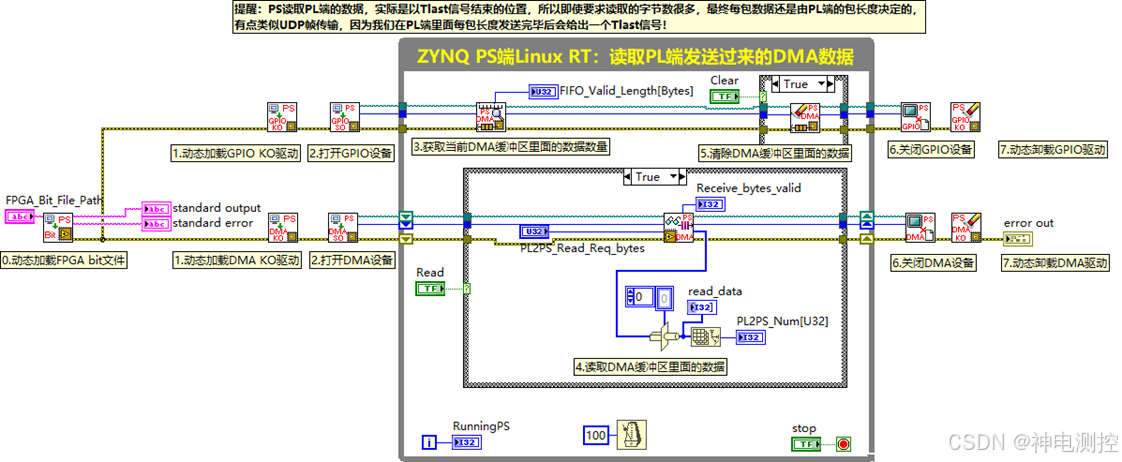Viewport: 1122px width, 462px height.
Task: Select the array constant element value 0
Action: (x=664, y=296)
